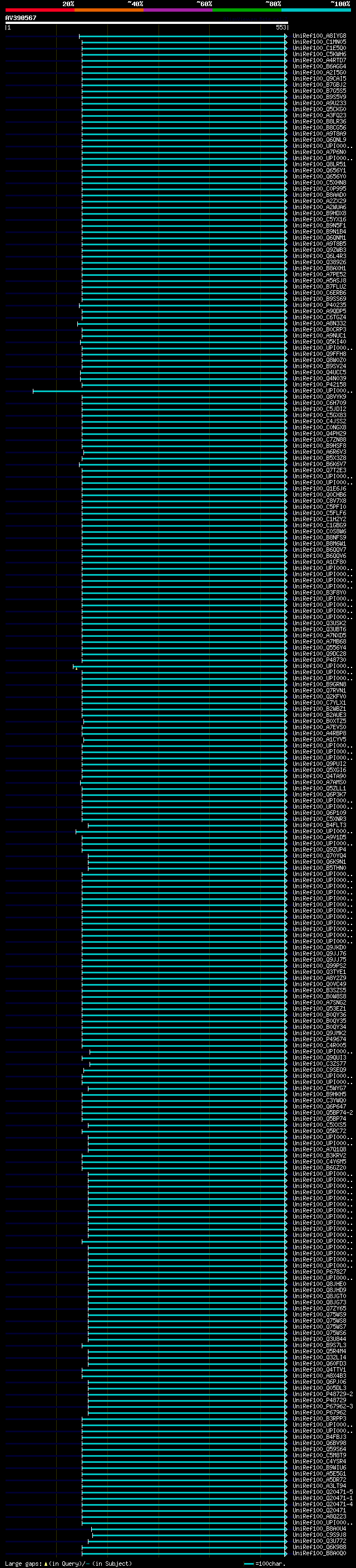
Task: Open hit UniRef100_Q6QNL9
Action: tap(319, 140)
